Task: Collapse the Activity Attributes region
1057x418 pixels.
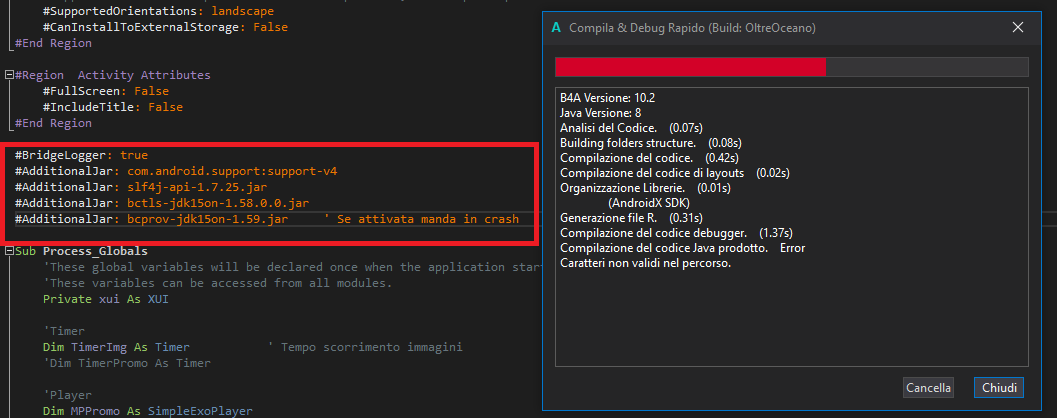Action: pos(9,75)
